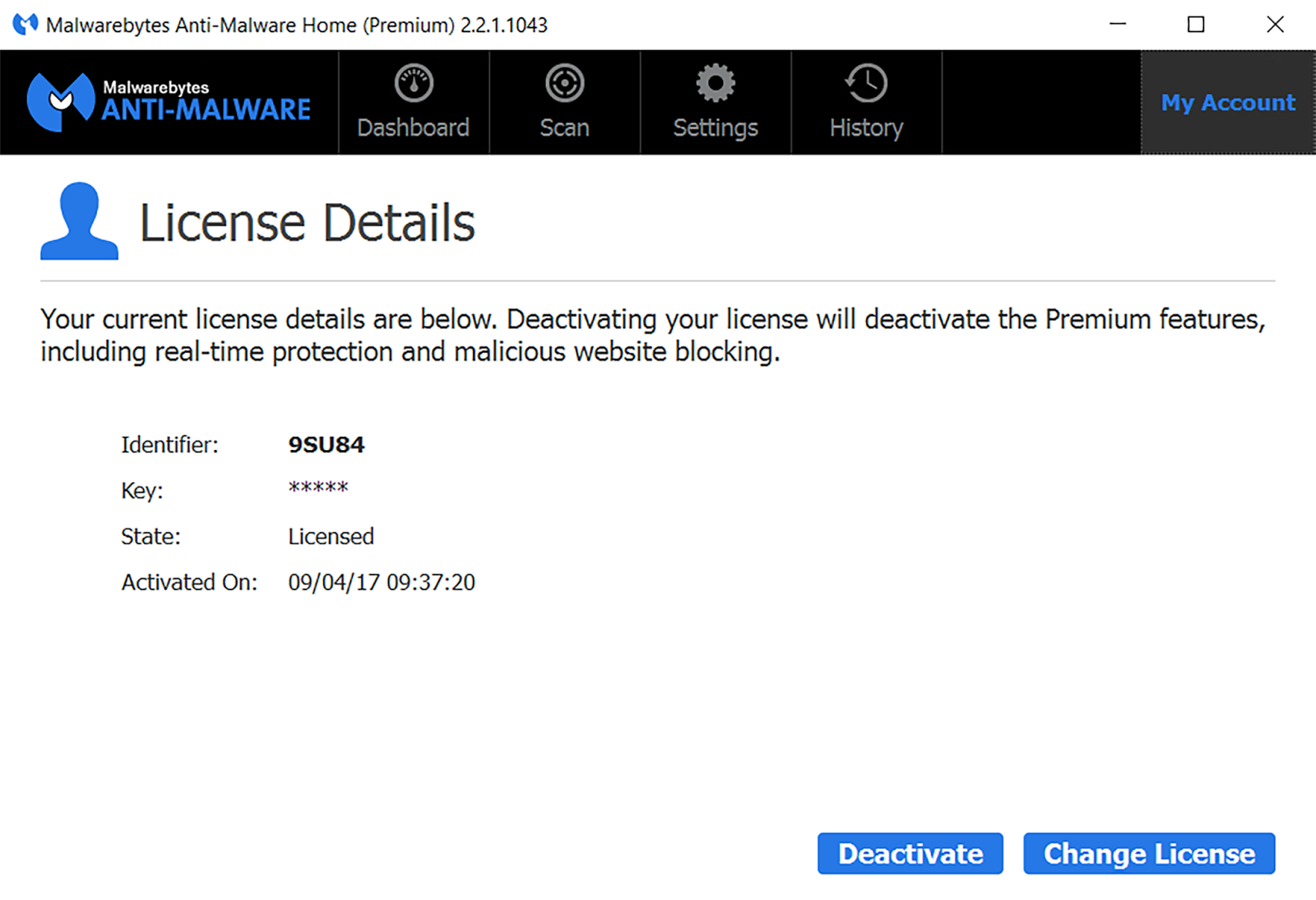Viewport: 1316px width, 900px height.
Task: Click the Change License button
Action: (1149, 853)
